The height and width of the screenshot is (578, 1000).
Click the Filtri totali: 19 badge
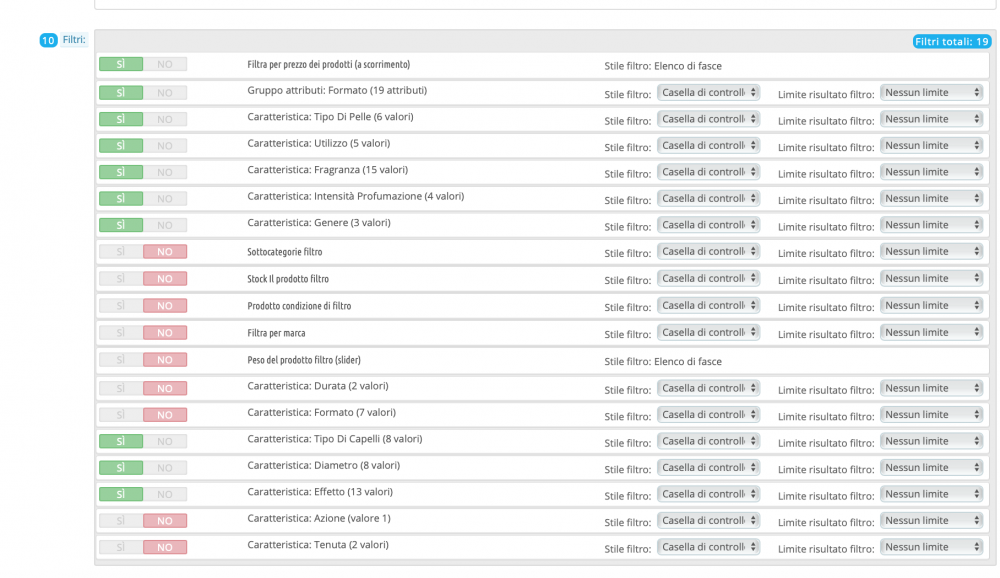point(951,41)
